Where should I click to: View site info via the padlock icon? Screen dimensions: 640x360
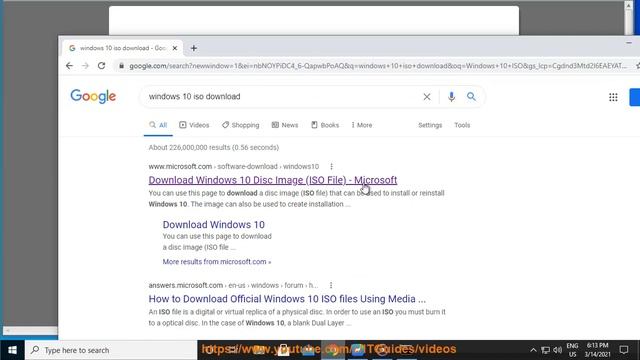click(x=121, y=66)
